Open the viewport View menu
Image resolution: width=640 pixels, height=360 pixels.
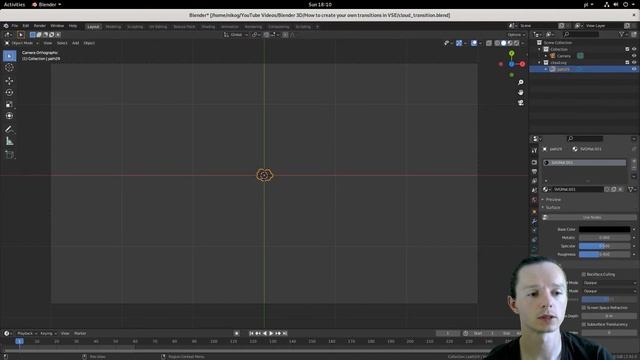pos(48,43)
